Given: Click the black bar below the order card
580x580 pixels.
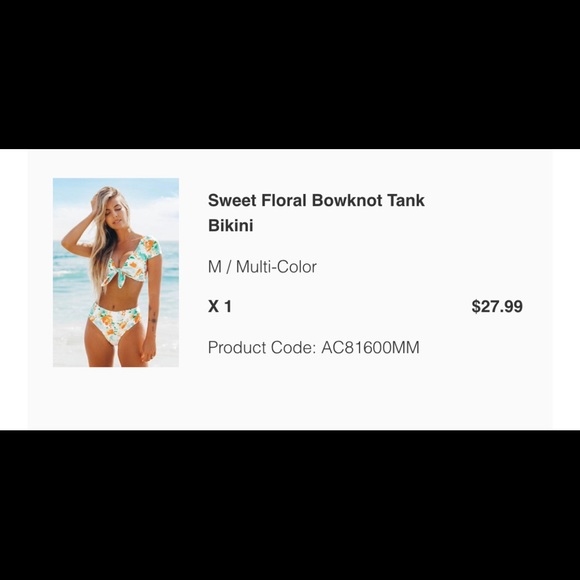Looking at the screenshot, I should [290, 505].
